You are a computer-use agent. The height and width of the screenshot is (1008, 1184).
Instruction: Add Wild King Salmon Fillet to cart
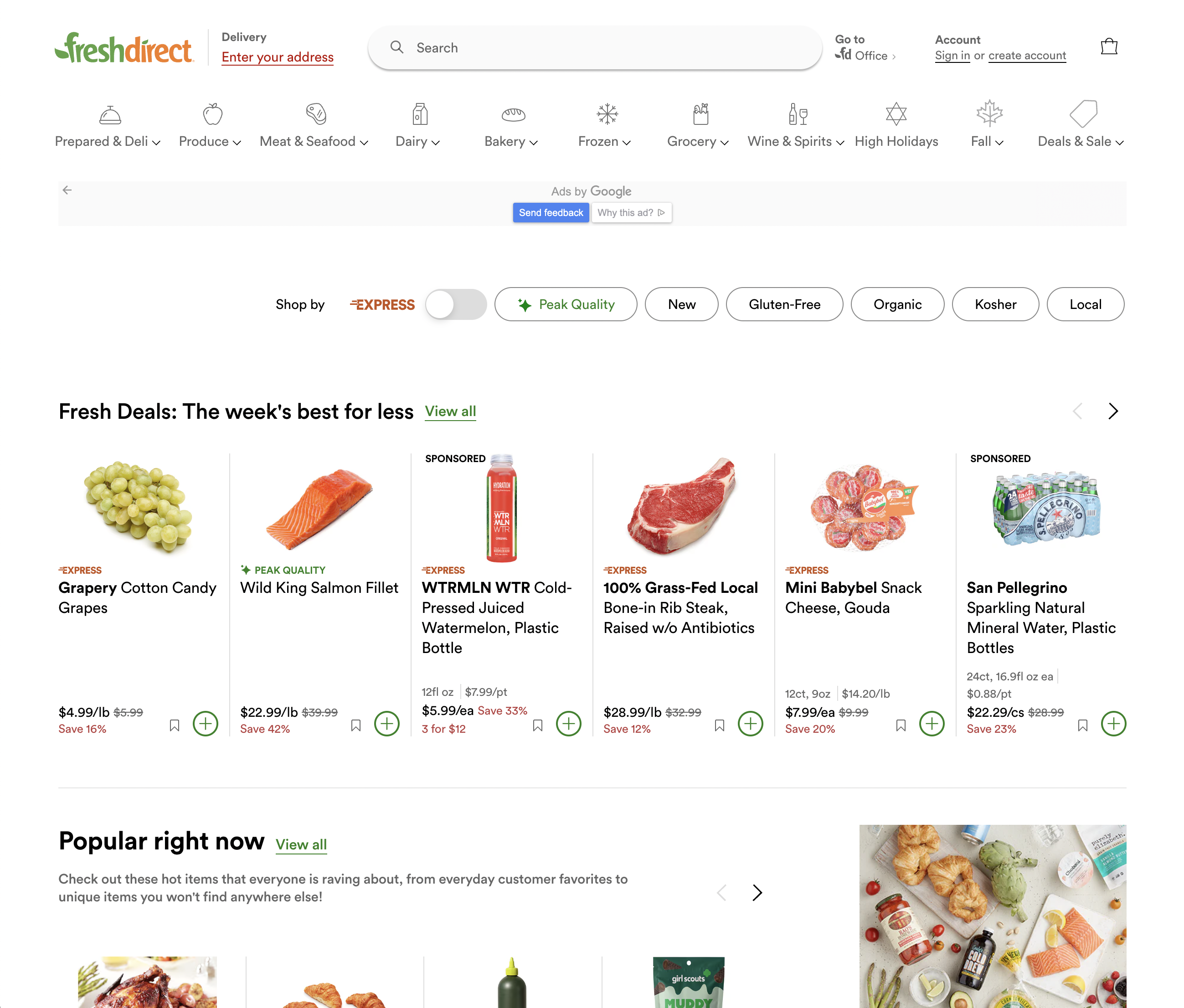tap(387, 724)
